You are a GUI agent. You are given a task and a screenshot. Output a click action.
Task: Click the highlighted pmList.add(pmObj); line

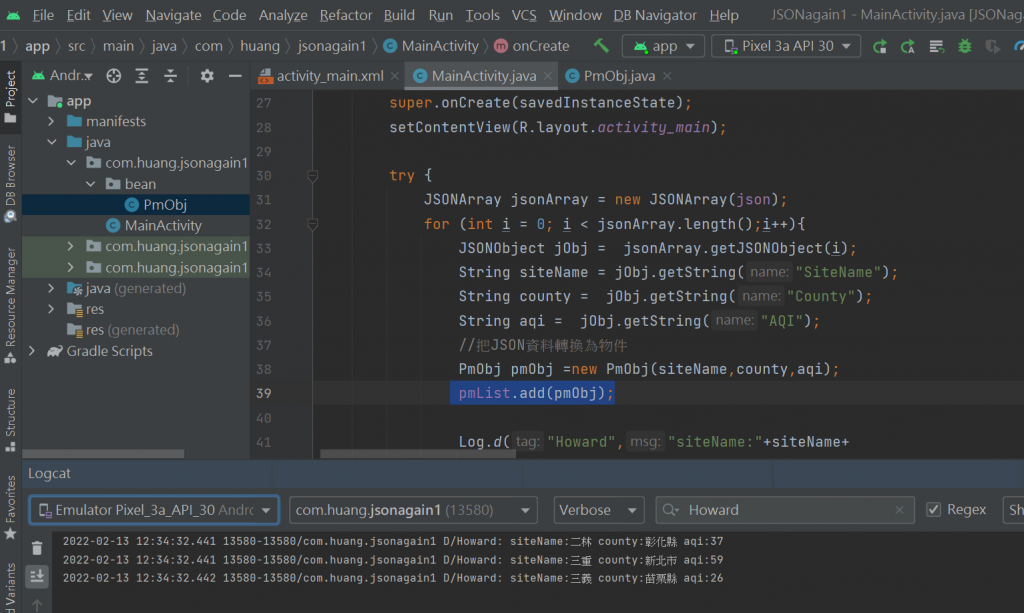click(532, 393)
